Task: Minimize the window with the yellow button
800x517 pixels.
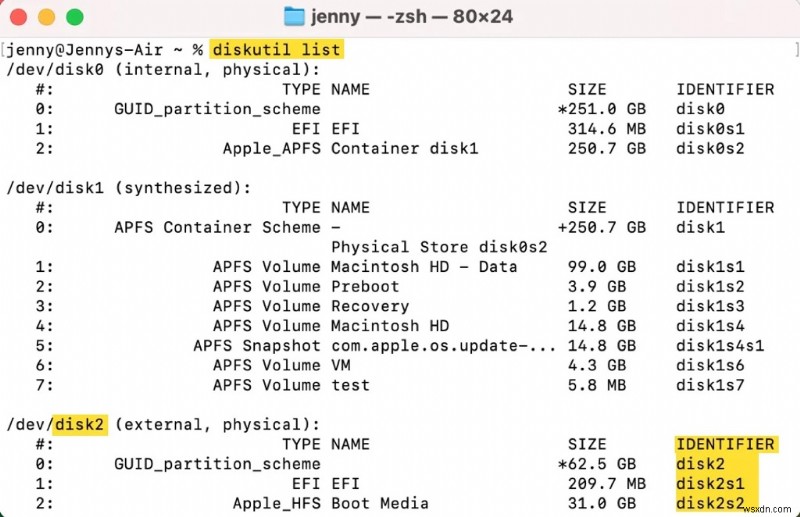Action: pos(46,17)
